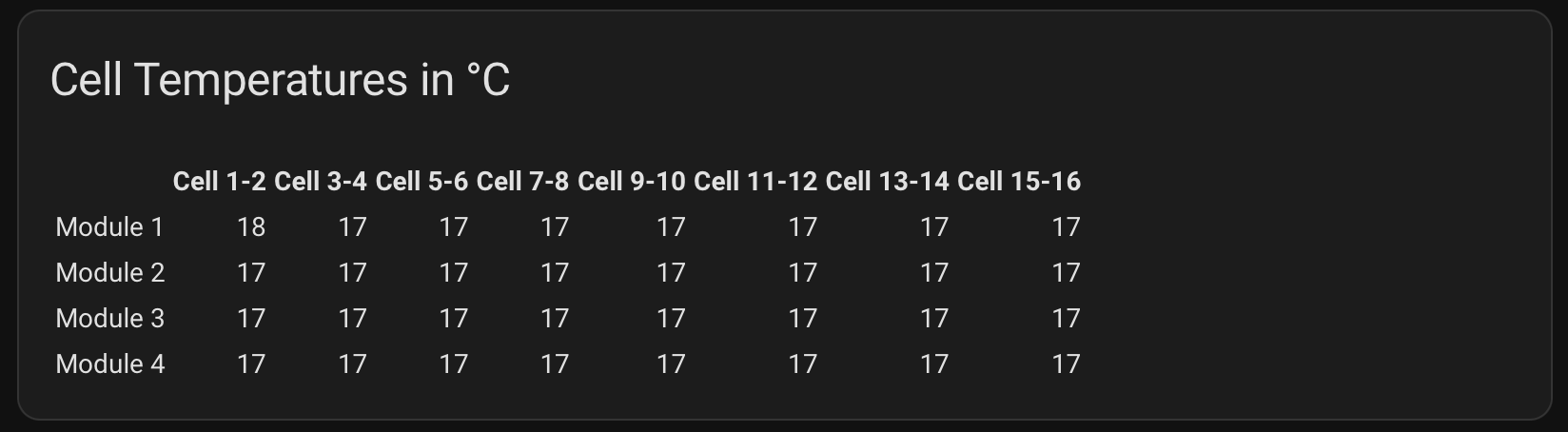Select the Module 1 row label
Viewport: 1568px width, 432px height.
[109, 226]
